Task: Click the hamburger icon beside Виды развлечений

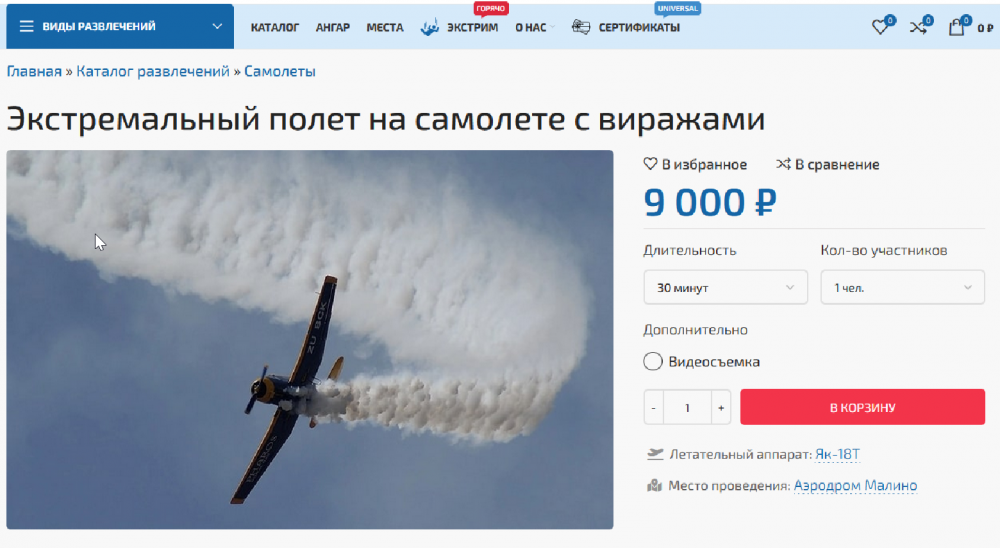Action: pyautogui.click(x=26, y=26)
